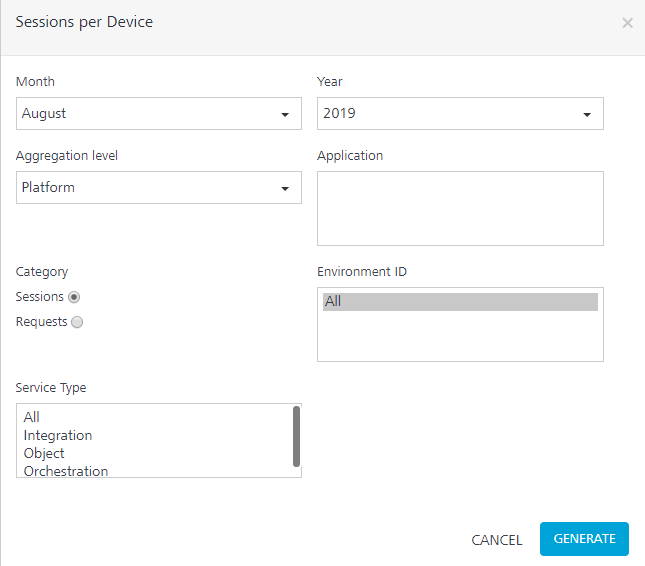Pick Object from the Service Type list
Viewport: 645px width, 566px height.
[45, 453]
